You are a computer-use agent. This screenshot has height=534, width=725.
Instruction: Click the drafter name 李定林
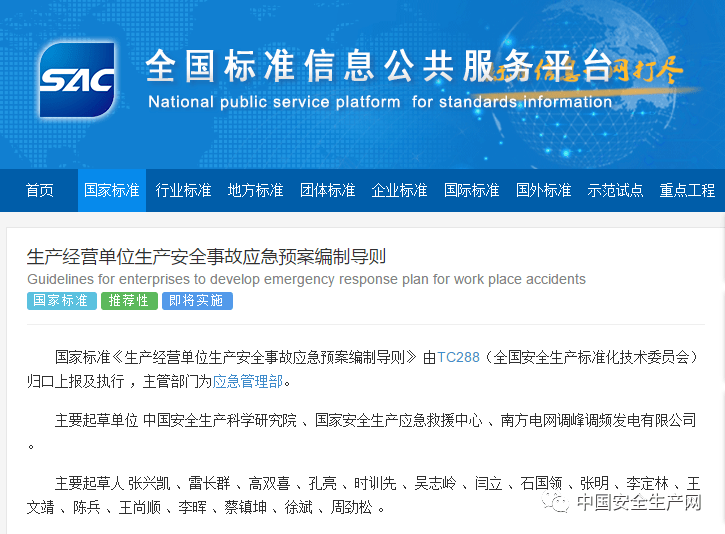[x=647, y=484]
